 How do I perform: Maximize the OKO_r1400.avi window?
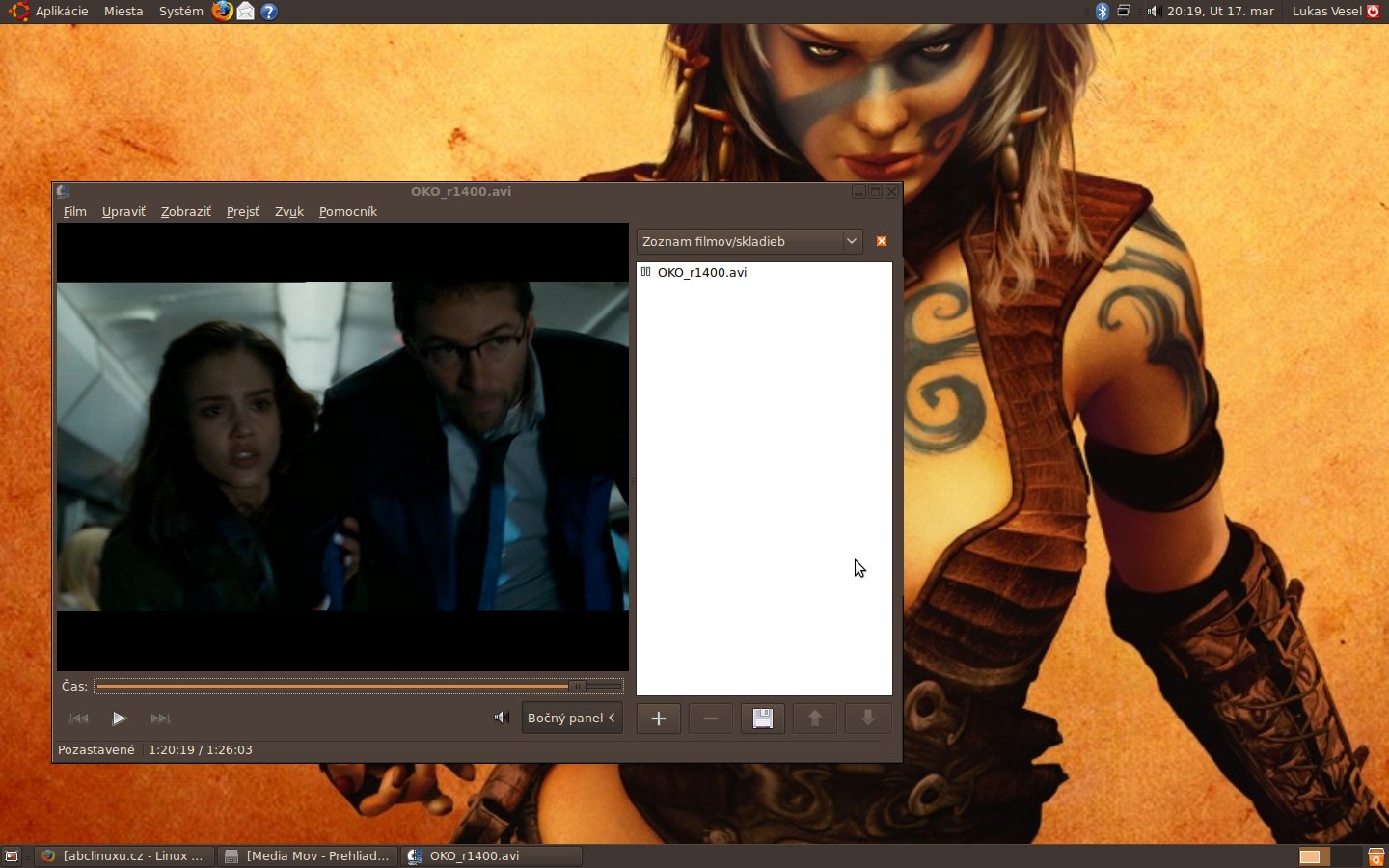click(x=876, y=192)
